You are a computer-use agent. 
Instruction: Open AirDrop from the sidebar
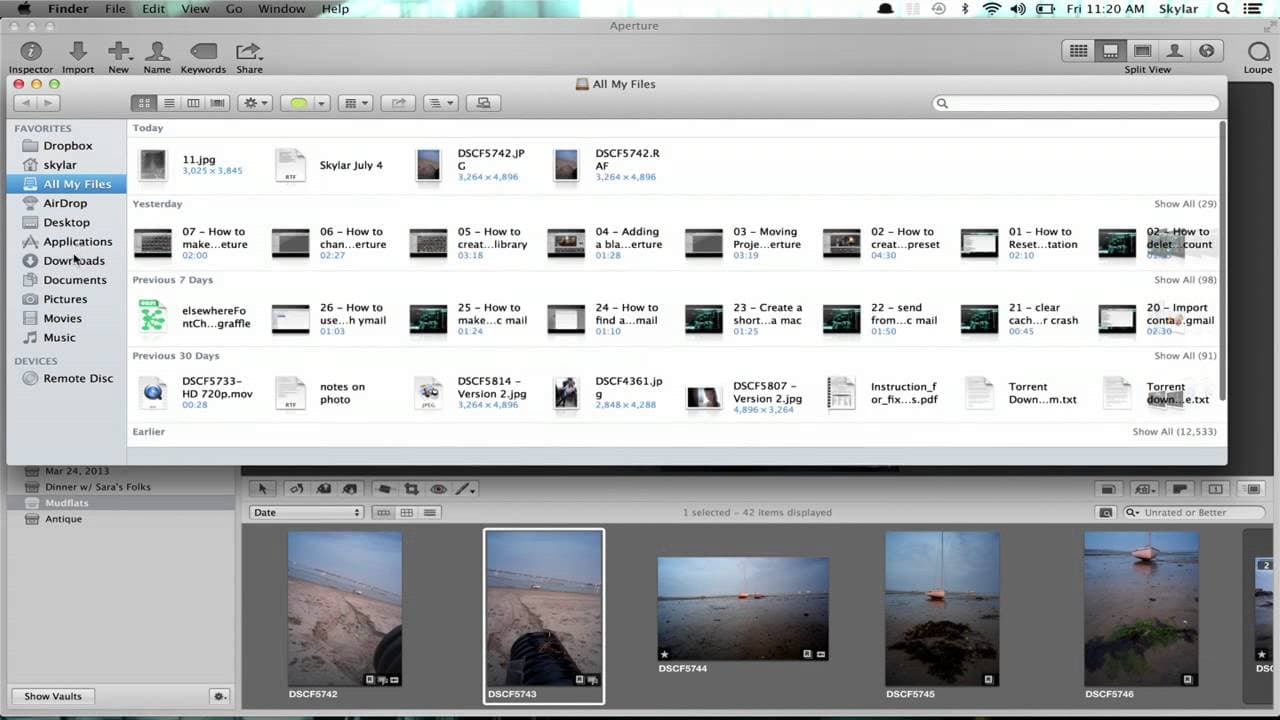pos(64,203)
